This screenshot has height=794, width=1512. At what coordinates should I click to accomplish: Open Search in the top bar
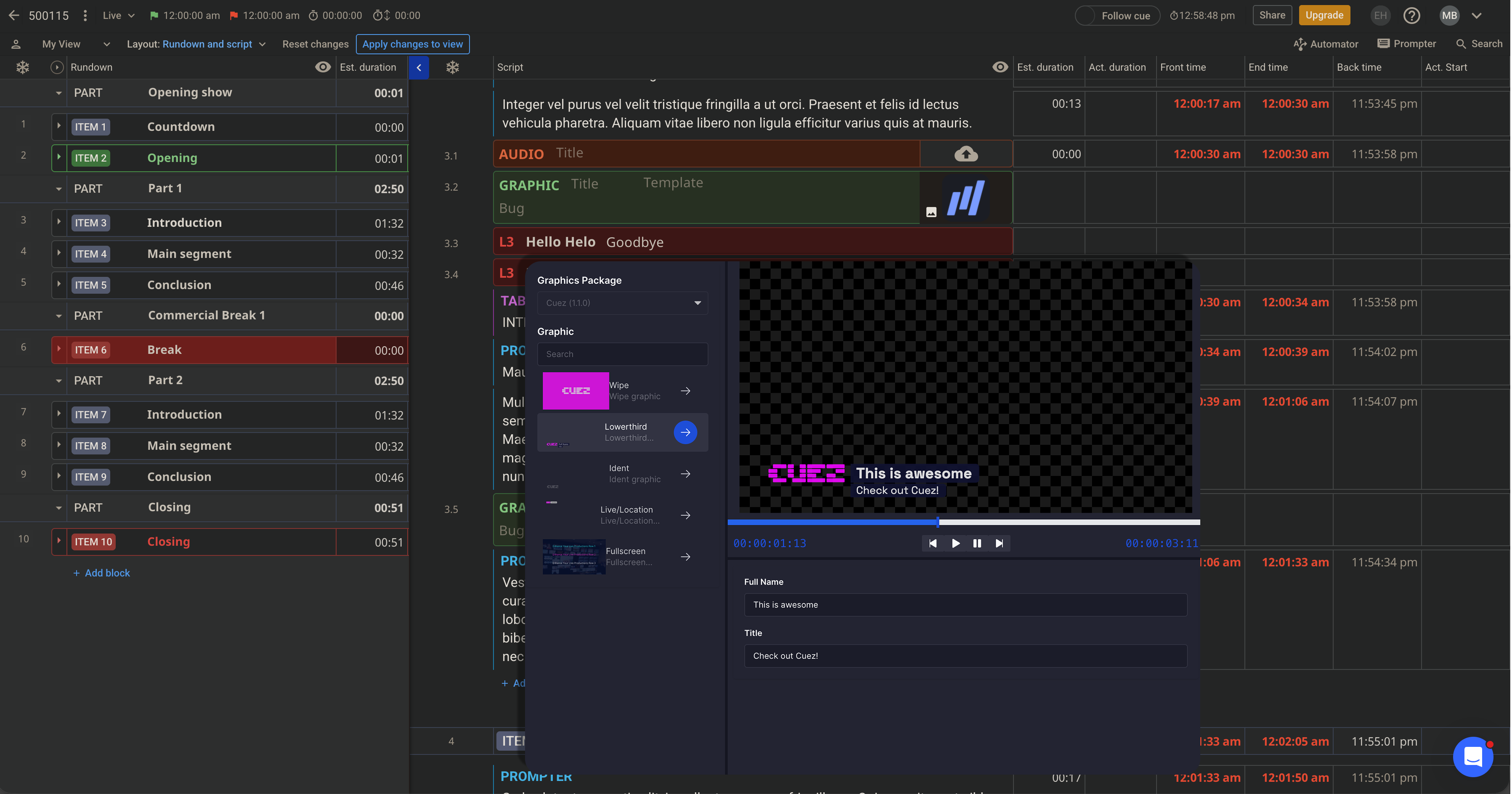tap(1479, 44)
